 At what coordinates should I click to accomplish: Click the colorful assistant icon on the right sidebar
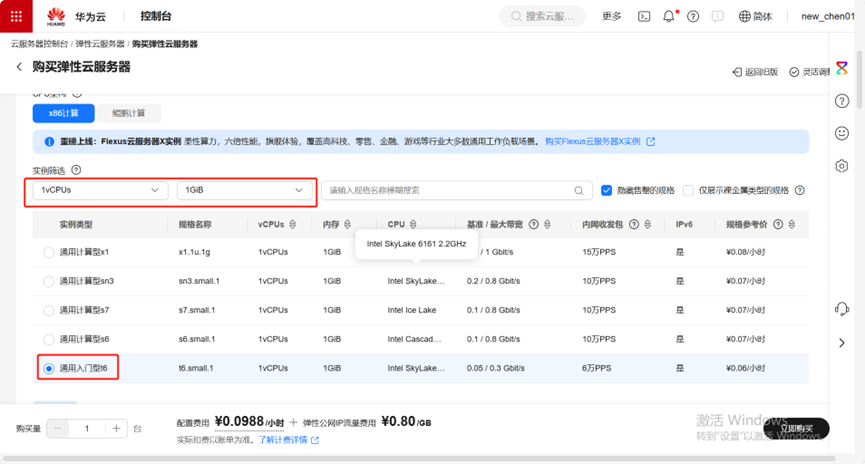click(841, 68)
